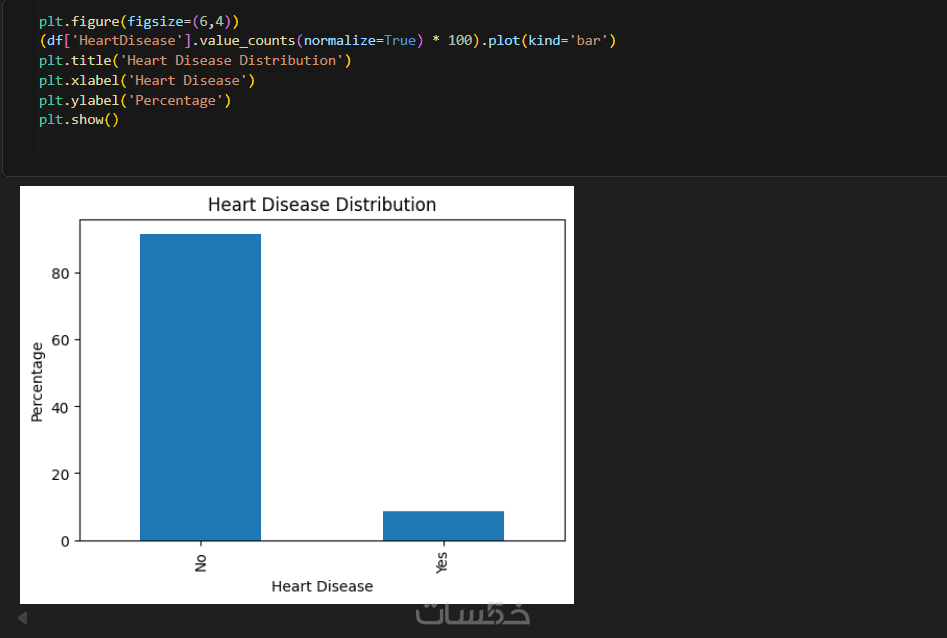Click the 'Yes' x-axis tick label
This screenshot has height=638, width=947.
click(443, 565)
